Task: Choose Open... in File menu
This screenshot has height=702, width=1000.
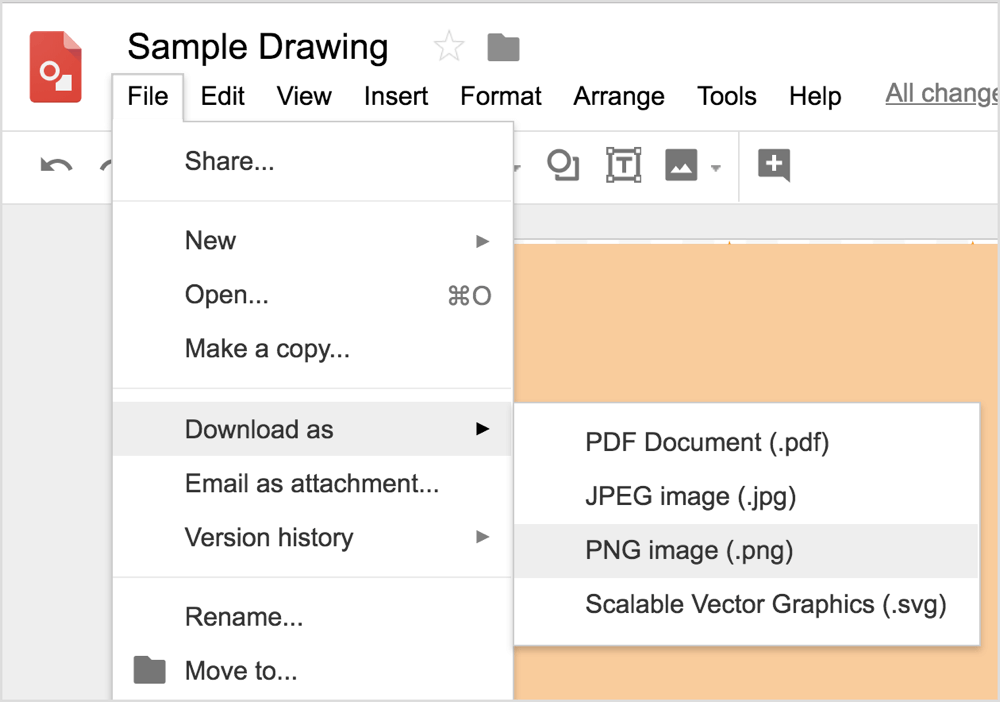Action: (312, 295)
